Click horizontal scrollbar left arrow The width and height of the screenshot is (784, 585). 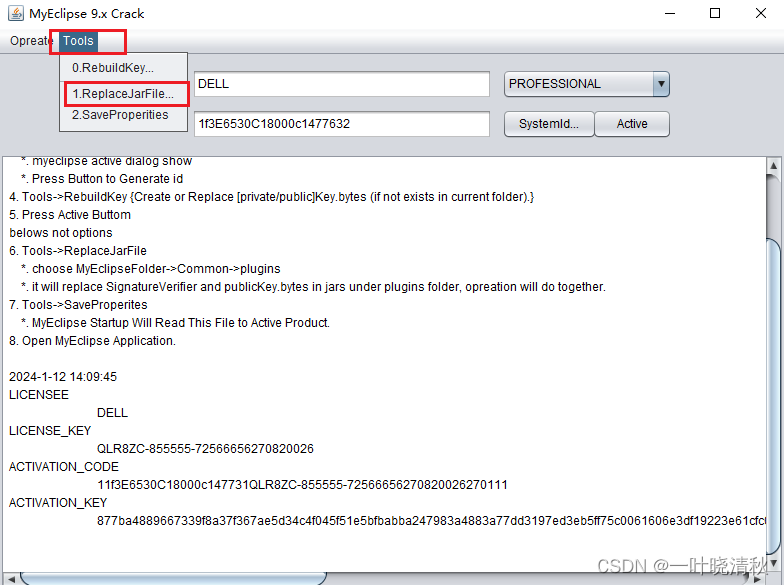pyautogui.click(x=10, y=579)
